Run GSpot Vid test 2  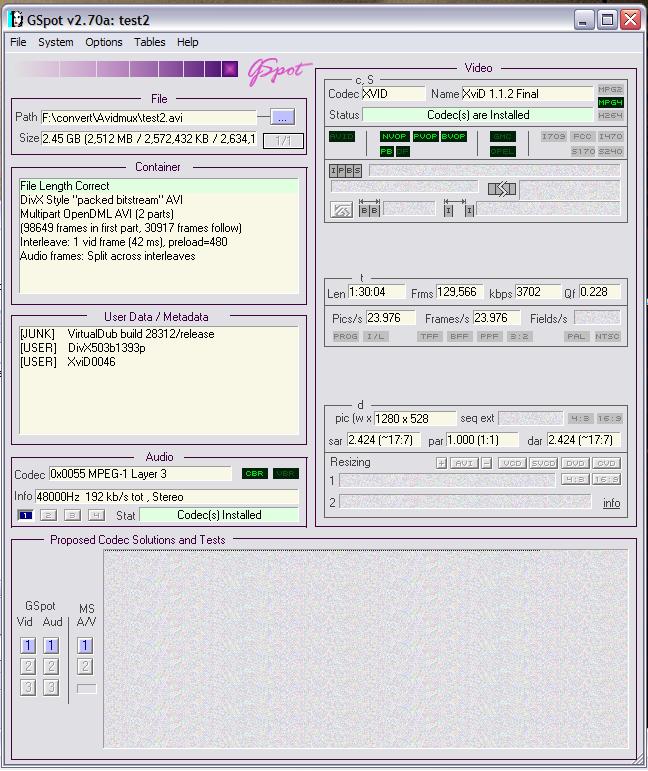click(x=28, y=666)
